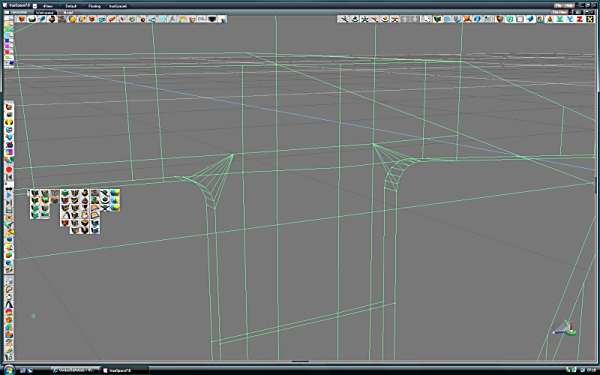600x375 pixels.
Task: Open the Floating menu
Action: click(95, 6)
